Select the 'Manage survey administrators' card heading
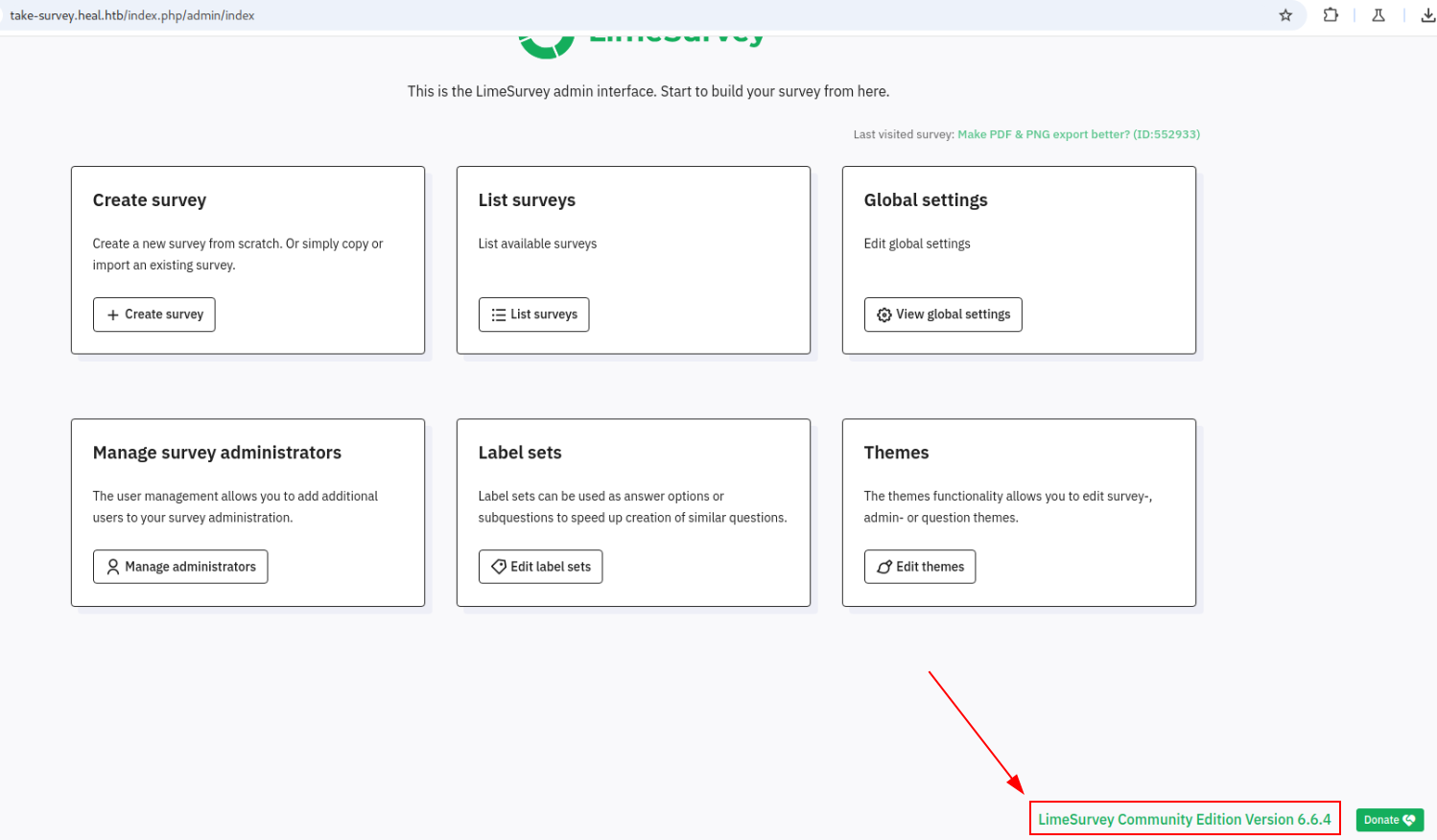This screenshot has width=1437, height=840. (x=217, y=453)
